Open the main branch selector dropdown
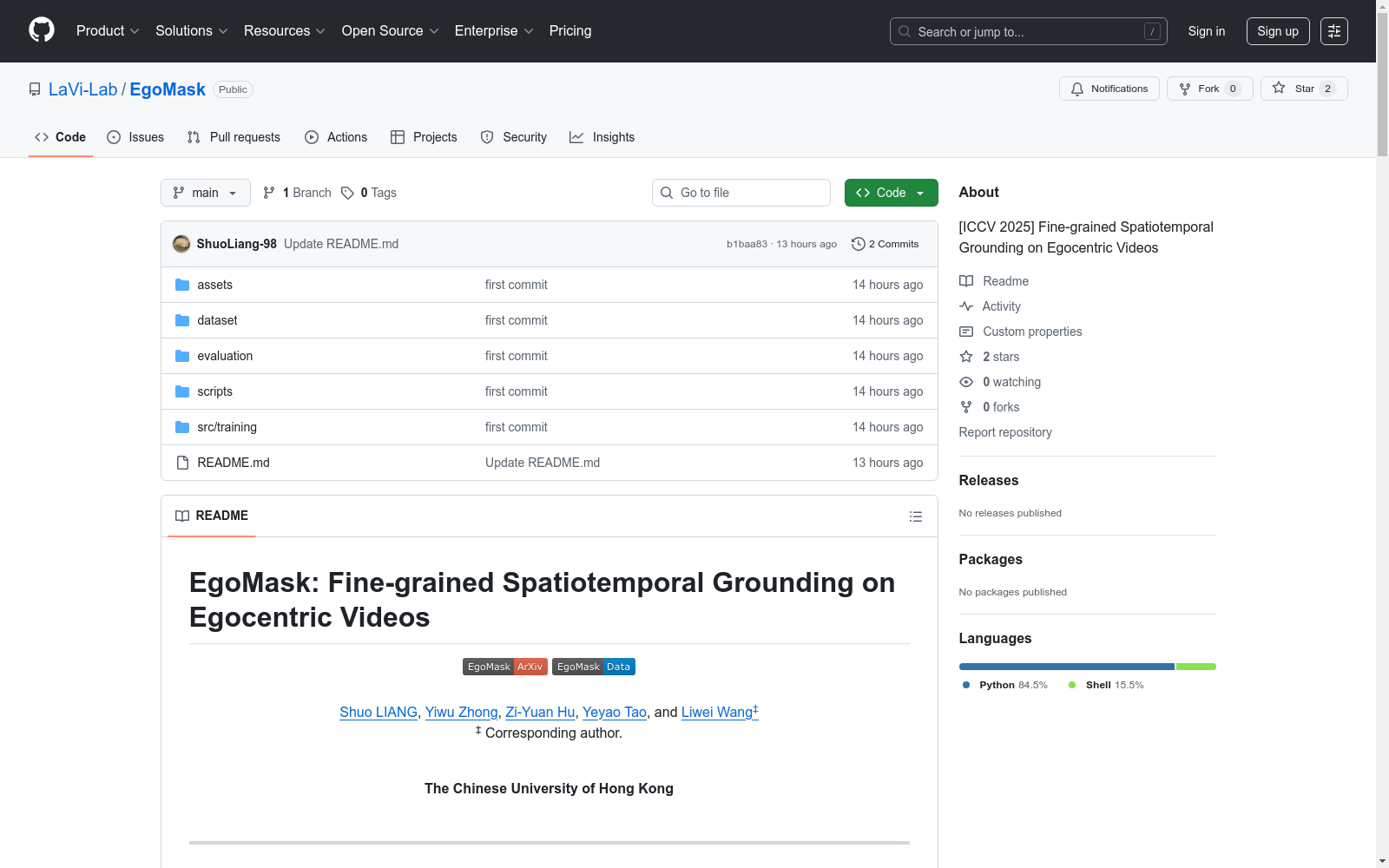 click(206, 193)
